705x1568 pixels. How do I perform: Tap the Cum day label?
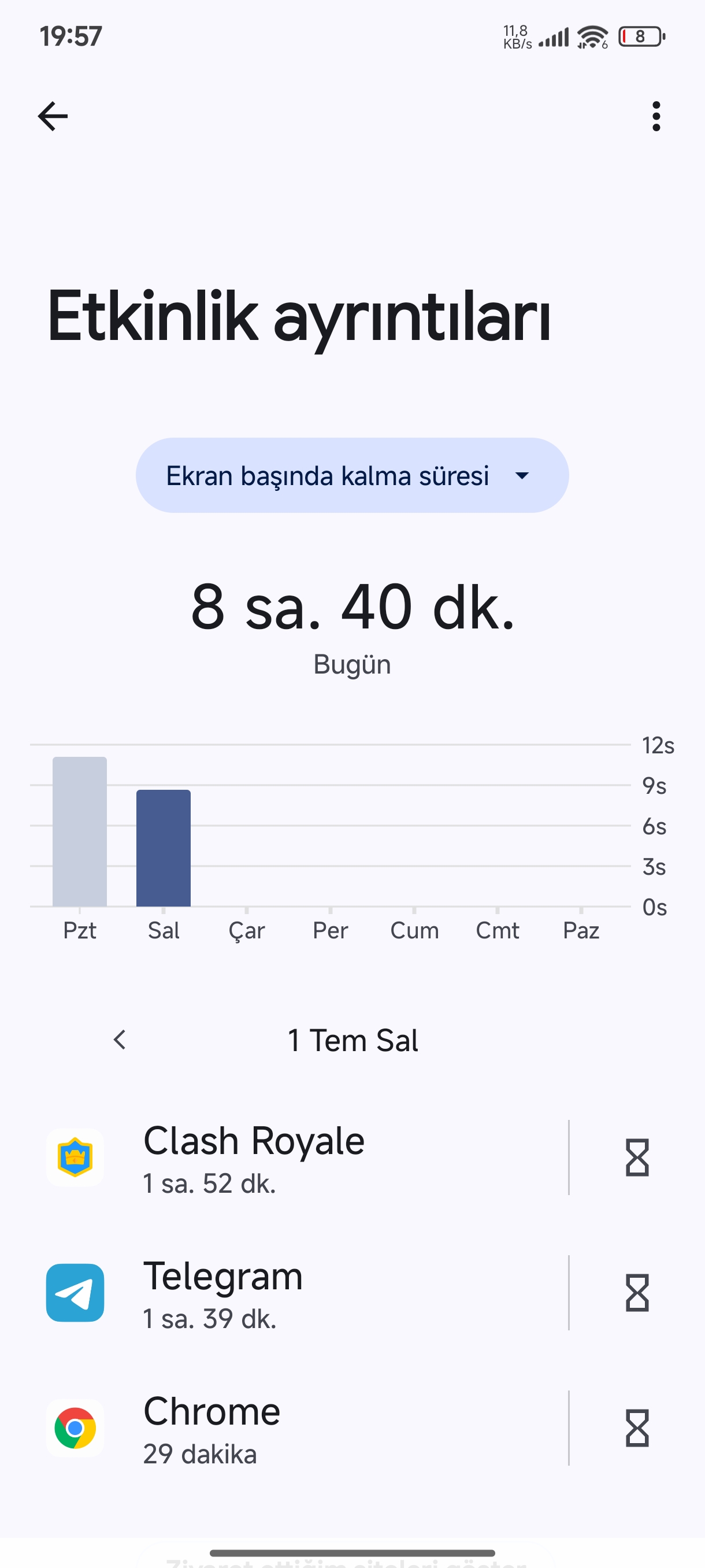tap(414, 931)
